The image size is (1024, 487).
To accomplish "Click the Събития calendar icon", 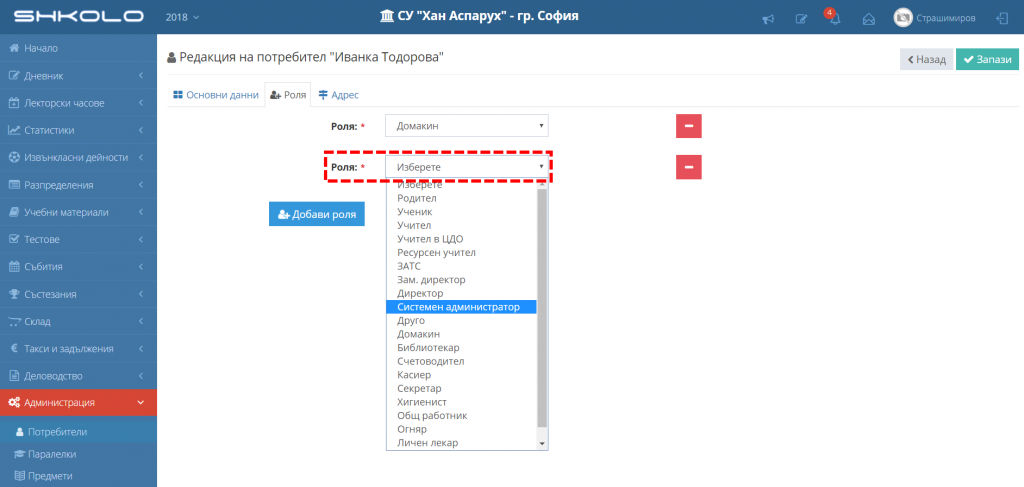I will (x=13, y=266).
